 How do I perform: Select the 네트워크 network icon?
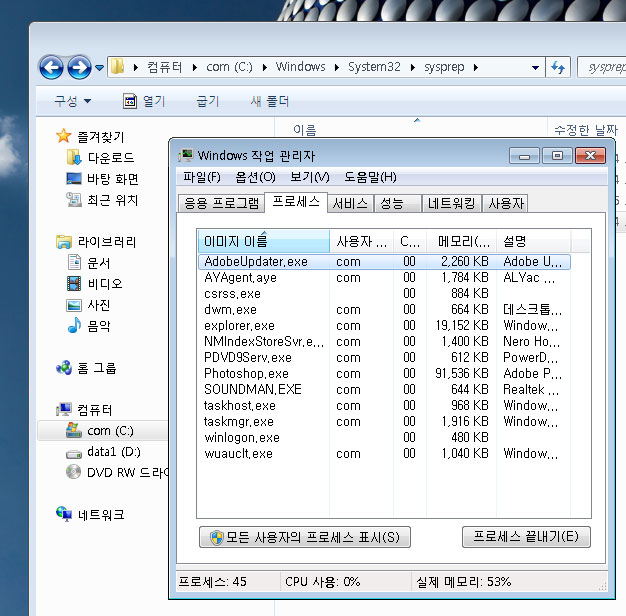tap(64, 514)
